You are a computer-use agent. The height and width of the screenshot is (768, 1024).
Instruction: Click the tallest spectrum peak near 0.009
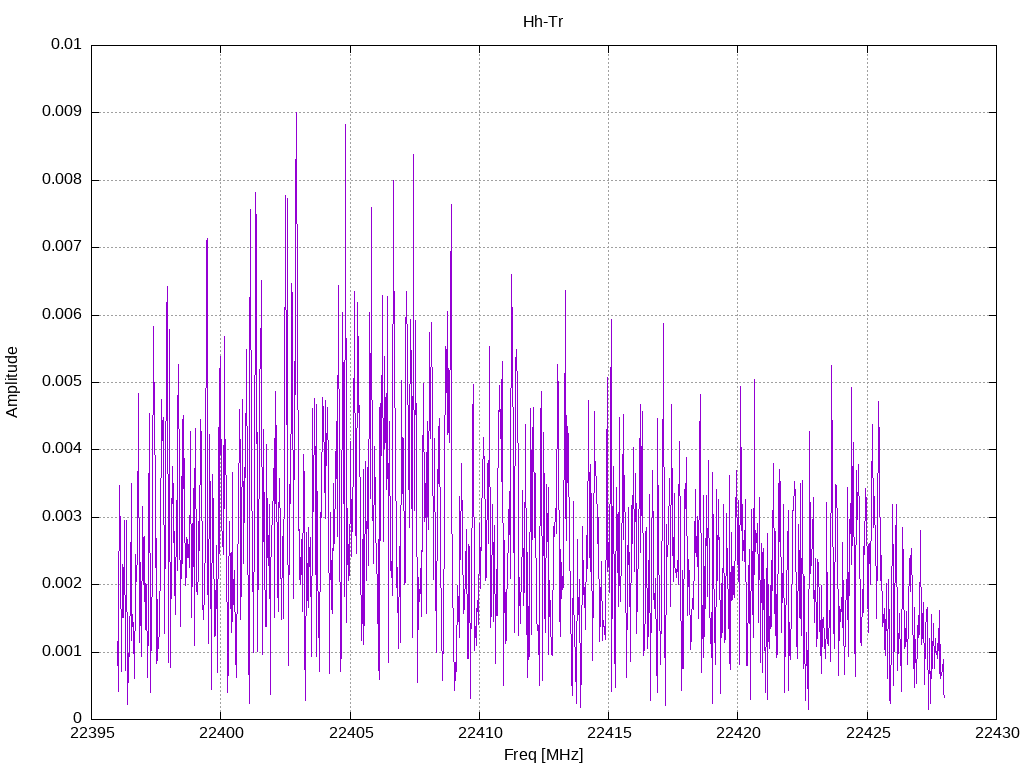(x=296, y=114)
